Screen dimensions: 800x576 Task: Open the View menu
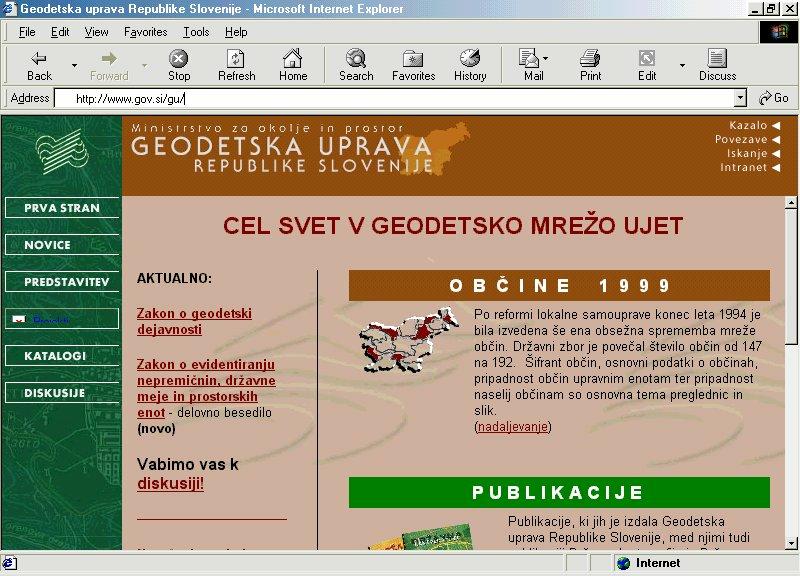point(96,32)
